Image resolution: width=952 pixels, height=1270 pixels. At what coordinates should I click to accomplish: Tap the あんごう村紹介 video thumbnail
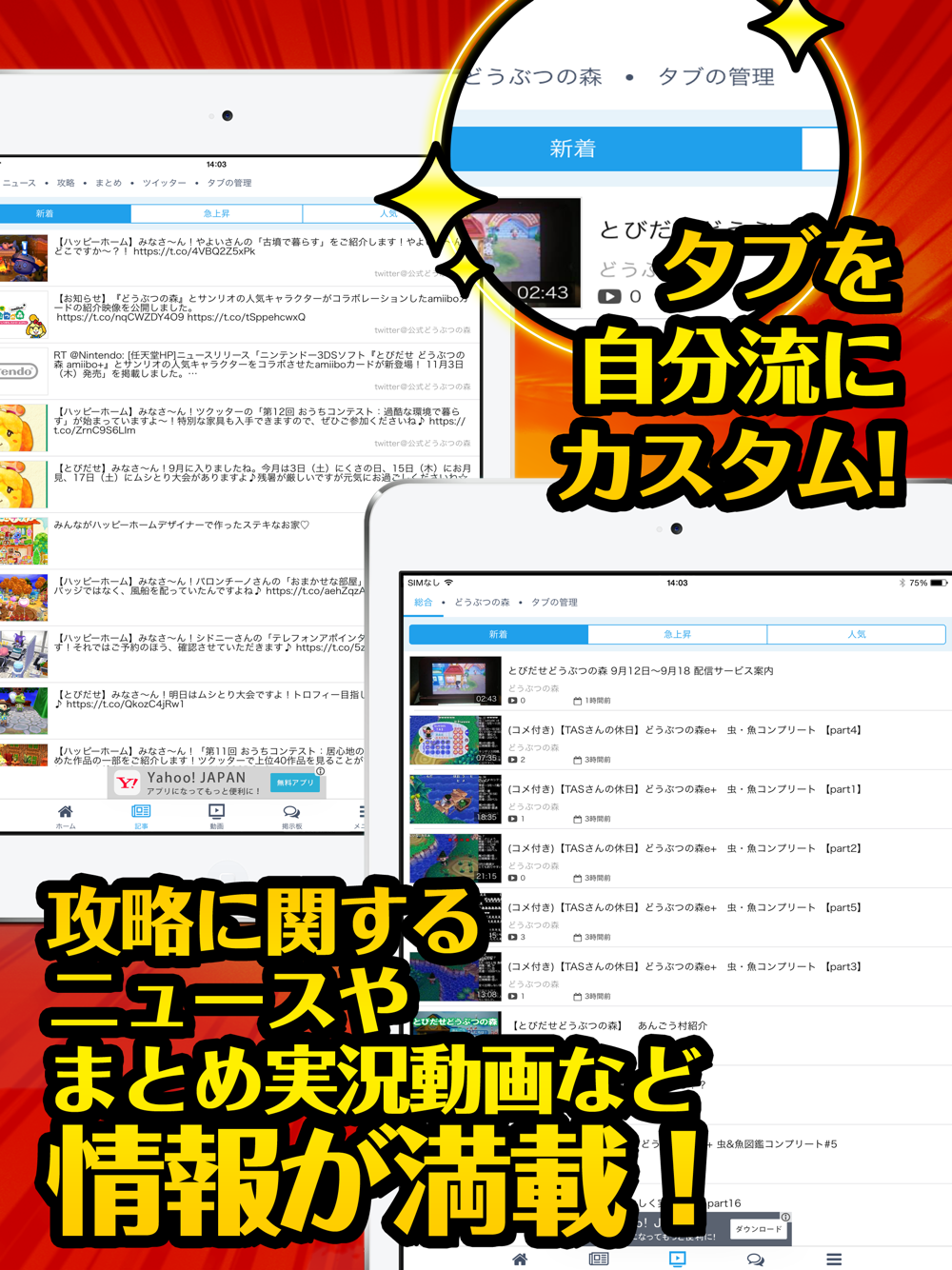456,1026
